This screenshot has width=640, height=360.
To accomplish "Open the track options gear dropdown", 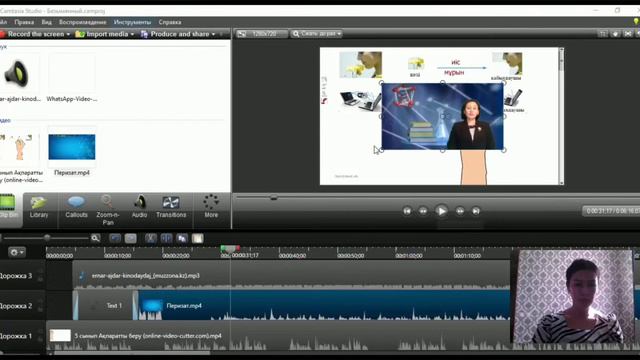I will click(x=17, y=252).
